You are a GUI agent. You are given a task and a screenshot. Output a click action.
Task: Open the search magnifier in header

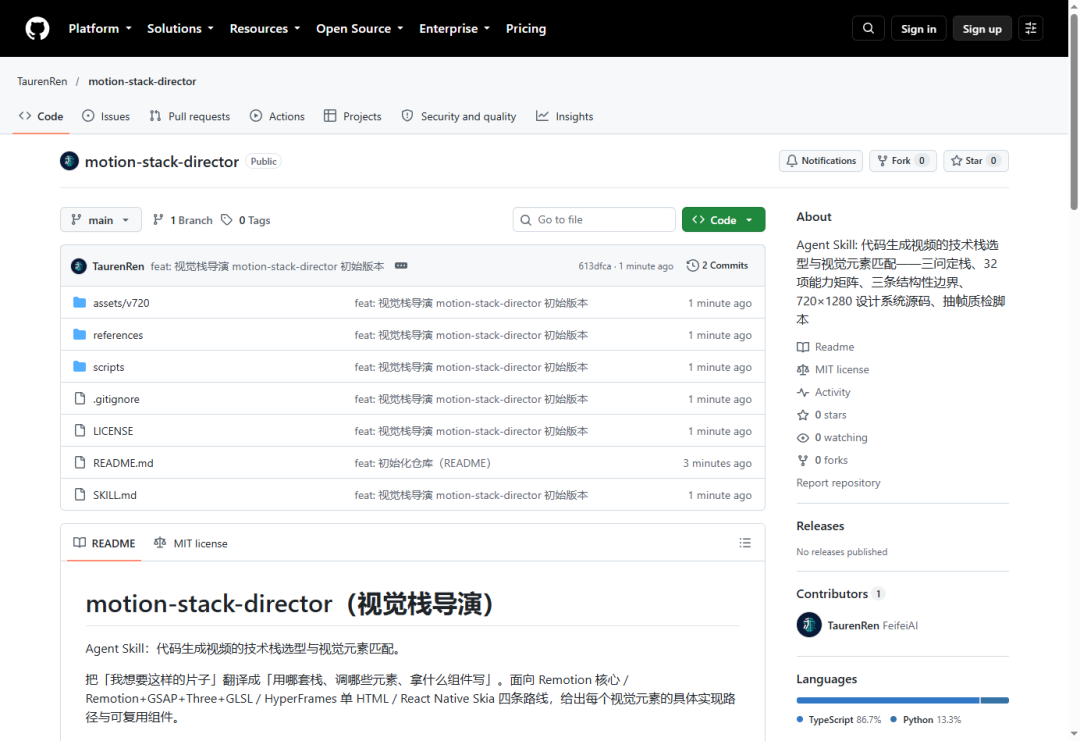pyautogui.click(x=868, y=29)
